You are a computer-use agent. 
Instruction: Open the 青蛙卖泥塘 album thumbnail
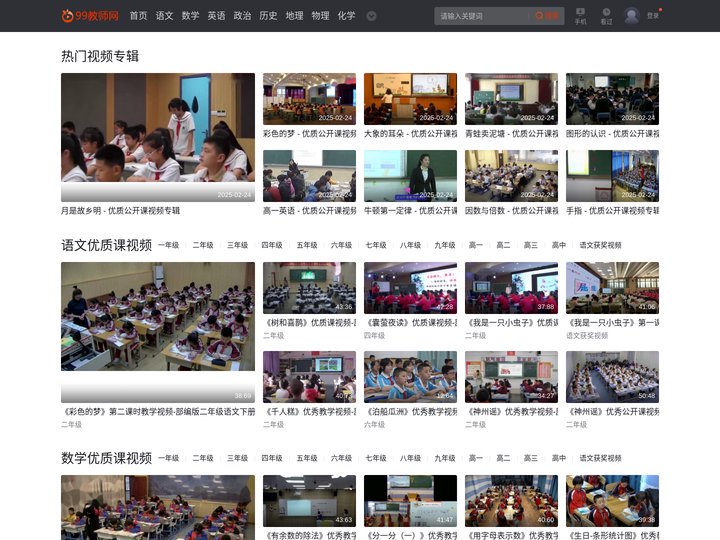512,99
